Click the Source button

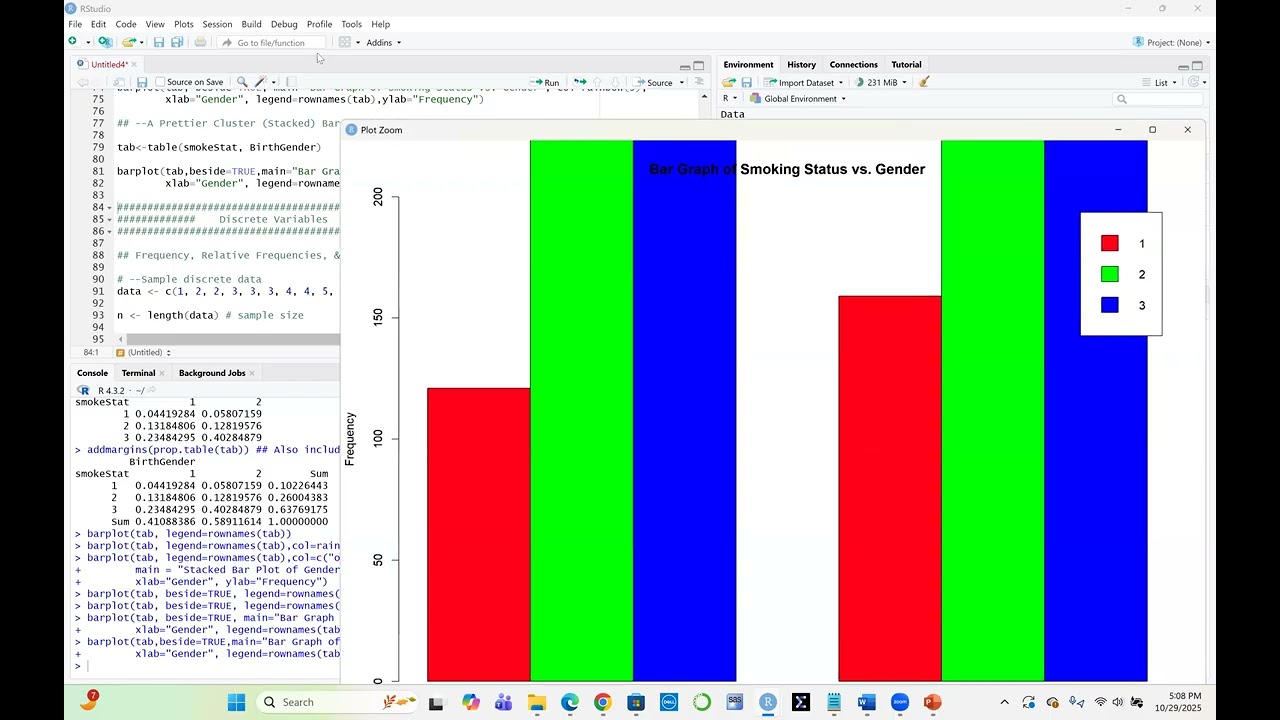tap(654, 82)
